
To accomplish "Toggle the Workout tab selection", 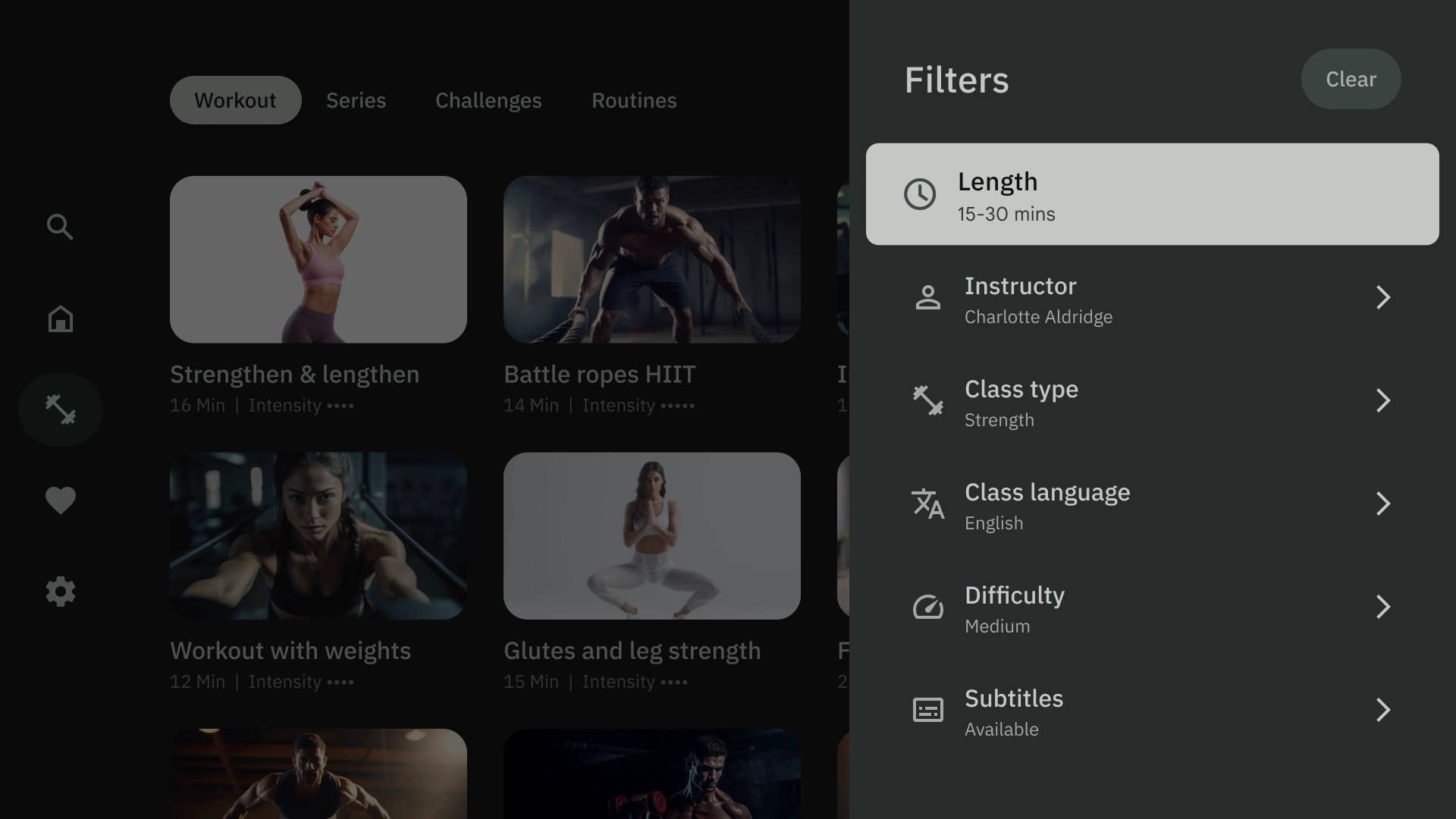I will [235, 99].
